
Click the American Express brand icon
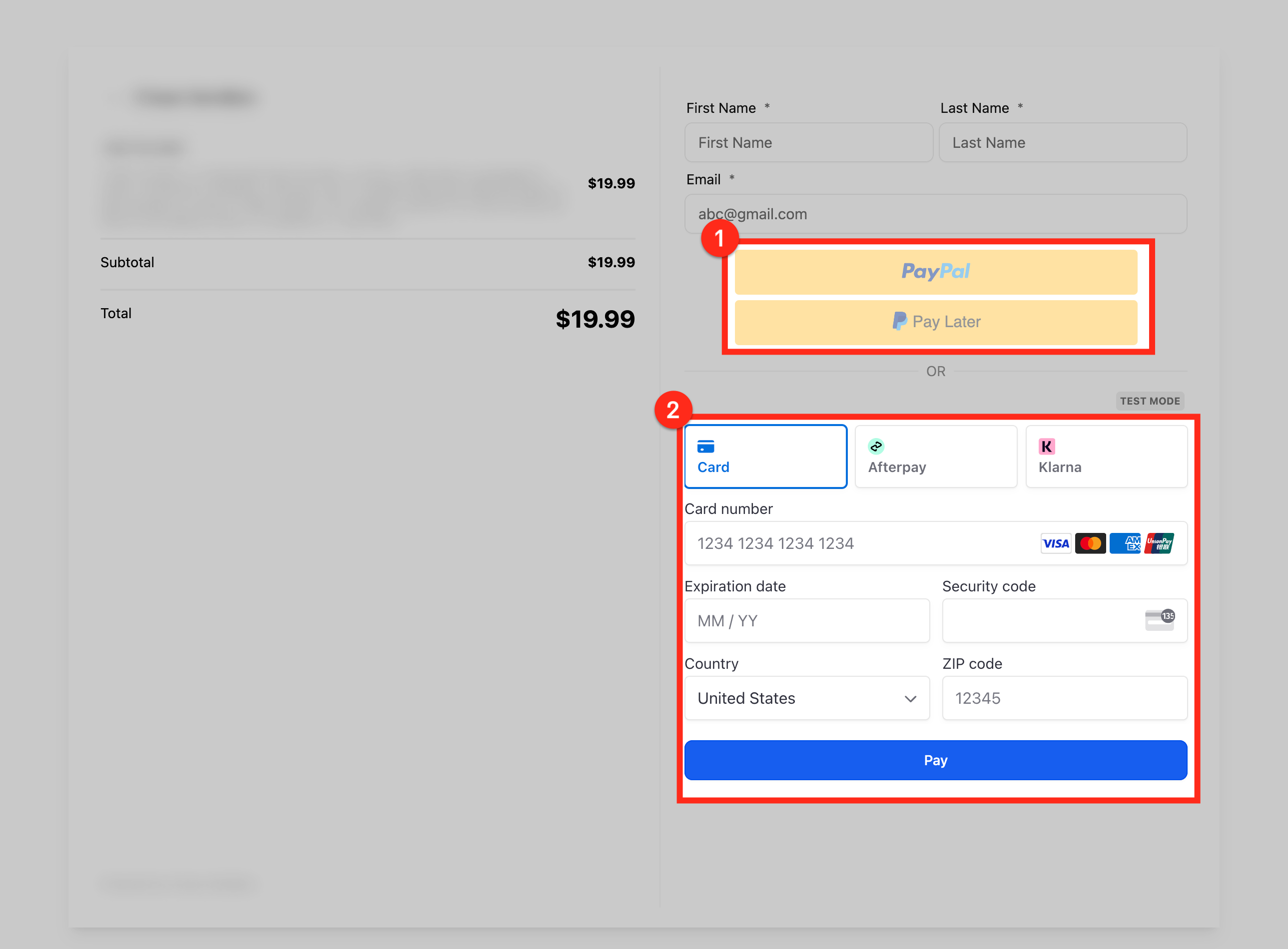pyautogui.click(x=1125, y=543)
